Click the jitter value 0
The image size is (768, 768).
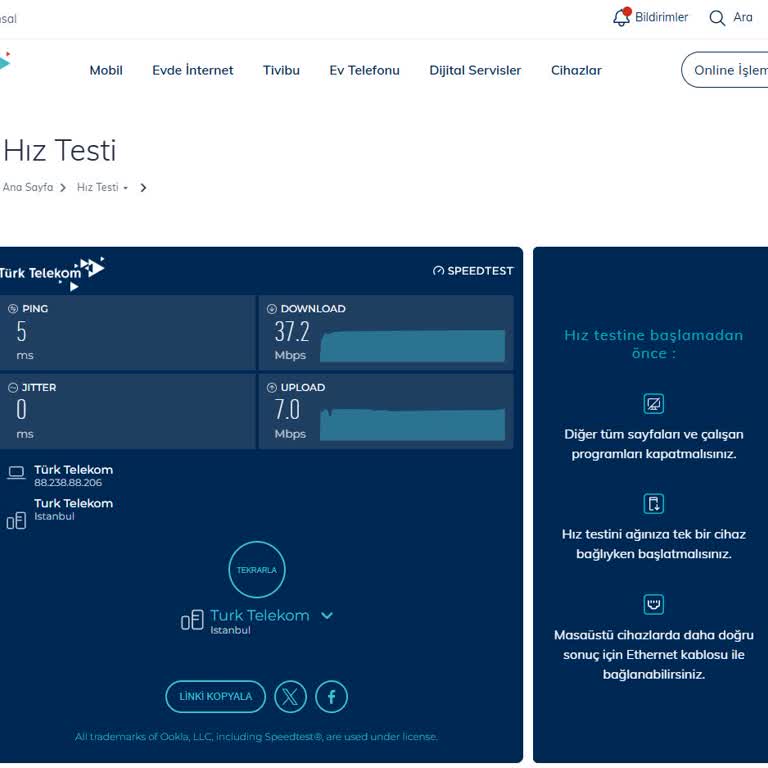(x=22, y=410)
